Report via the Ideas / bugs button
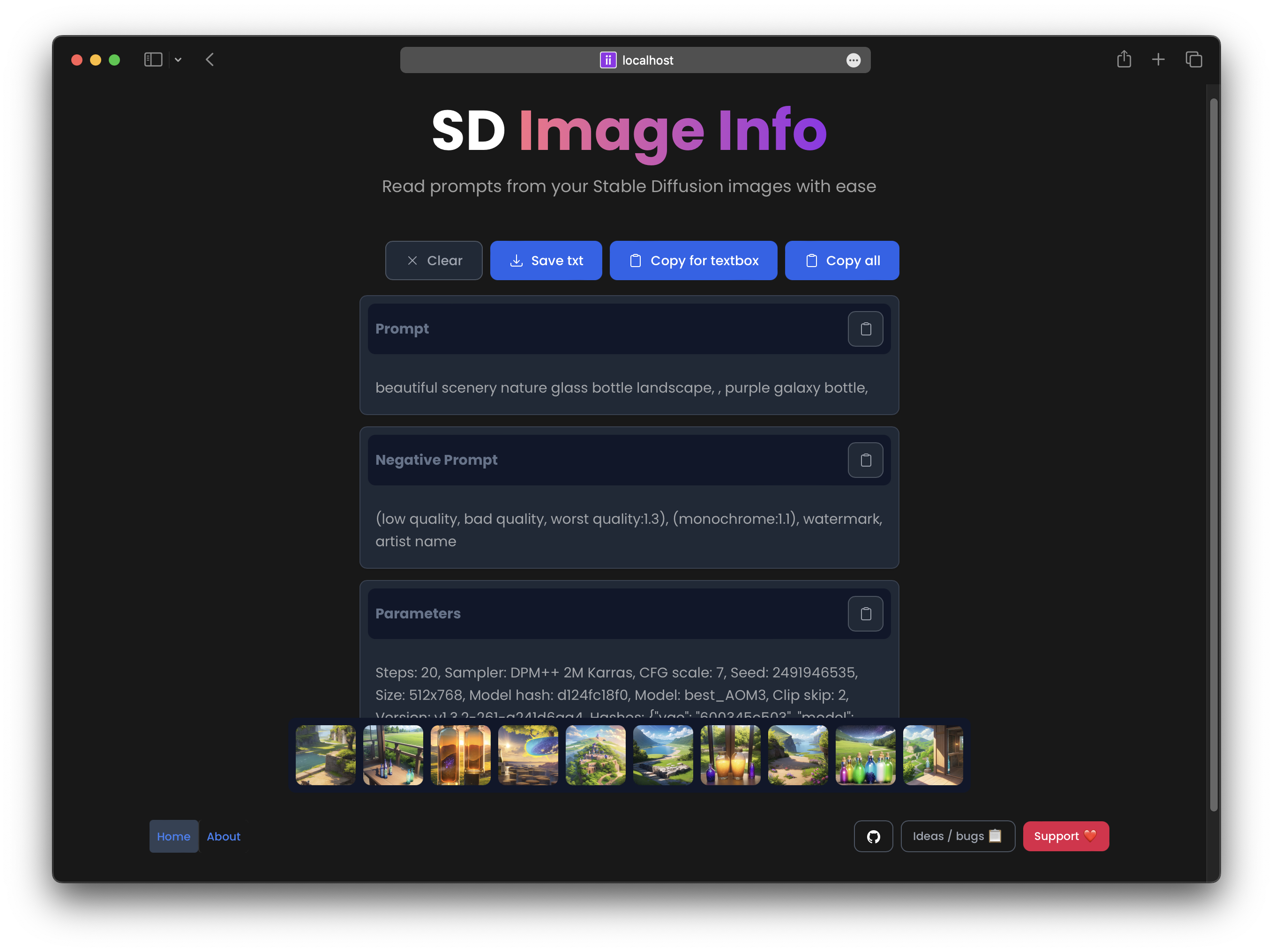Image resolution: width=1273 pixels, height=952 pixels. click(x=958, y=836)
